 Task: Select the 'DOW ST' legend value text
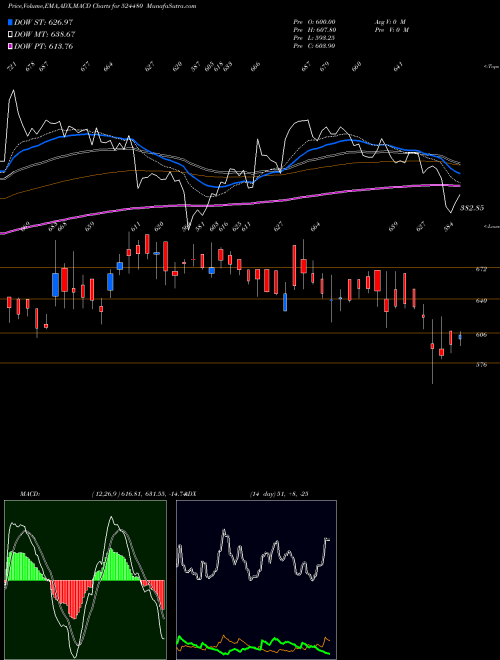[x=43, y=22]
